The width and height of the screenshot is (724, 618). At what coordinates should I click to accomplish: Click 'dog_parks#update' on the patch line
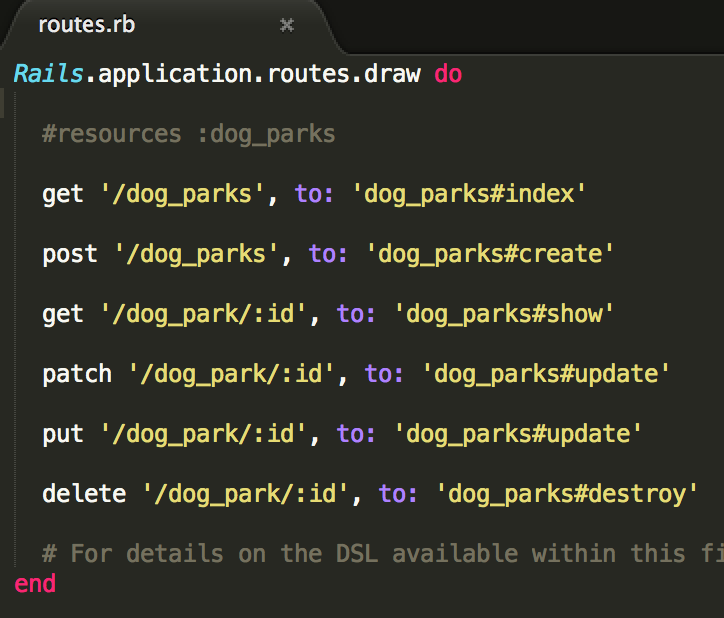545,374
